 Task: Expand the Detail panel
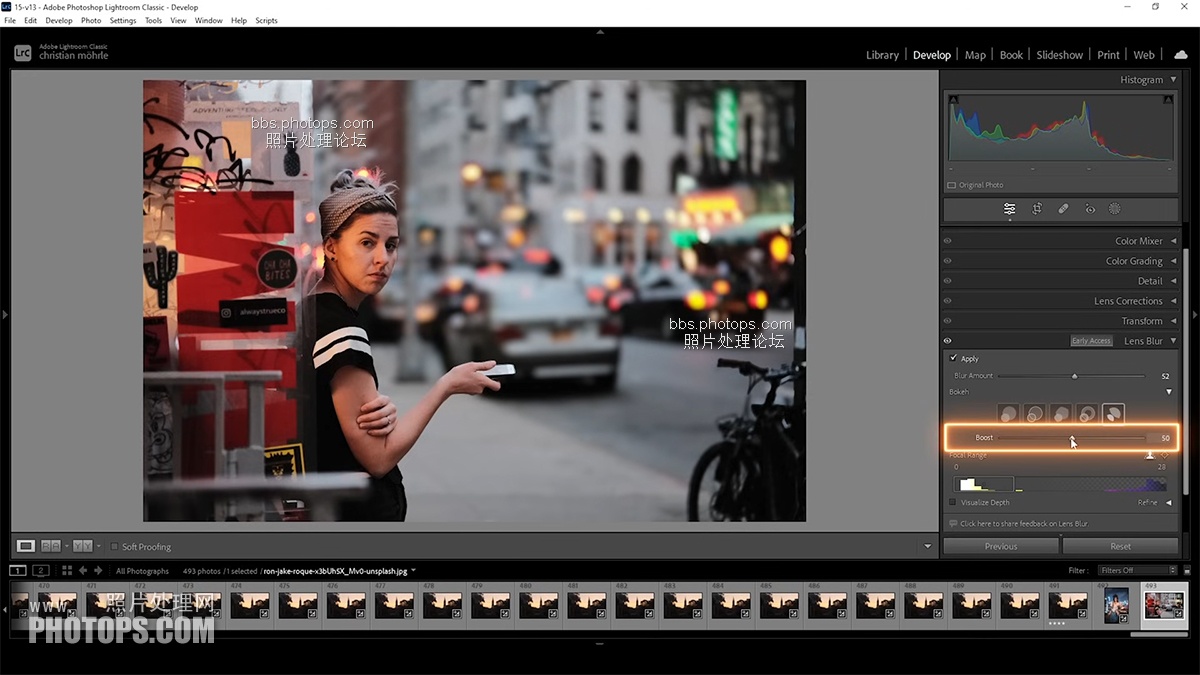click(x=1173, y=281)
